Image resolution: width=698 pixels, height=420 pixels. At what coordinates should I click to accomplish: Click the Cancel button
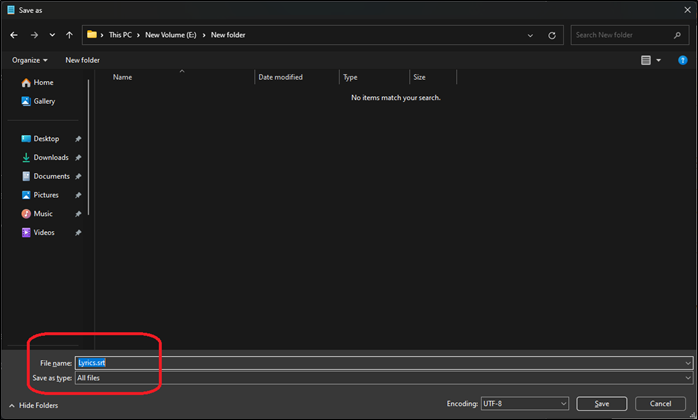pyautogui.click(x=661, y=404)
